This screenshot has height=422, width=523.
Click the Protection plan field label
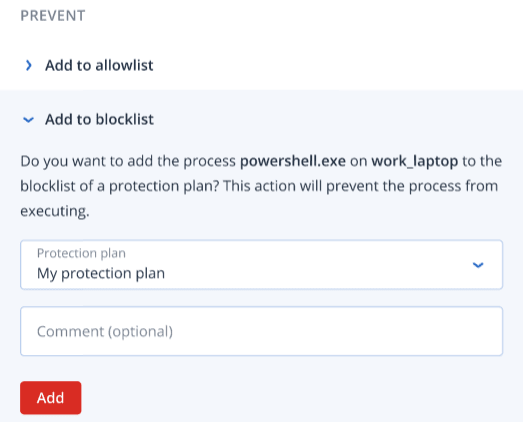(81, 253)
